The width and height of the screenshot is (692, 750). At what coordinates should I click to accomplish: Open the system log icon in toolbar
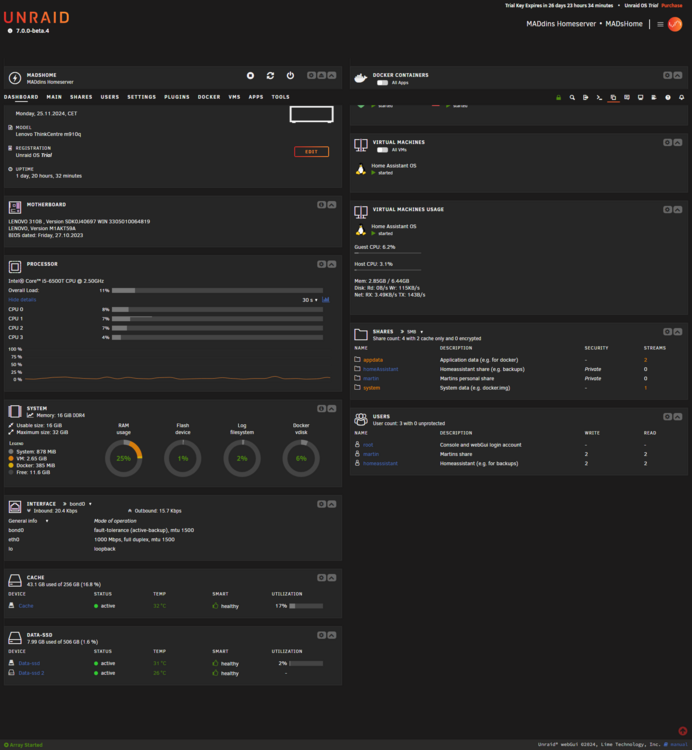pyautogui.click(x=654, y=98)
